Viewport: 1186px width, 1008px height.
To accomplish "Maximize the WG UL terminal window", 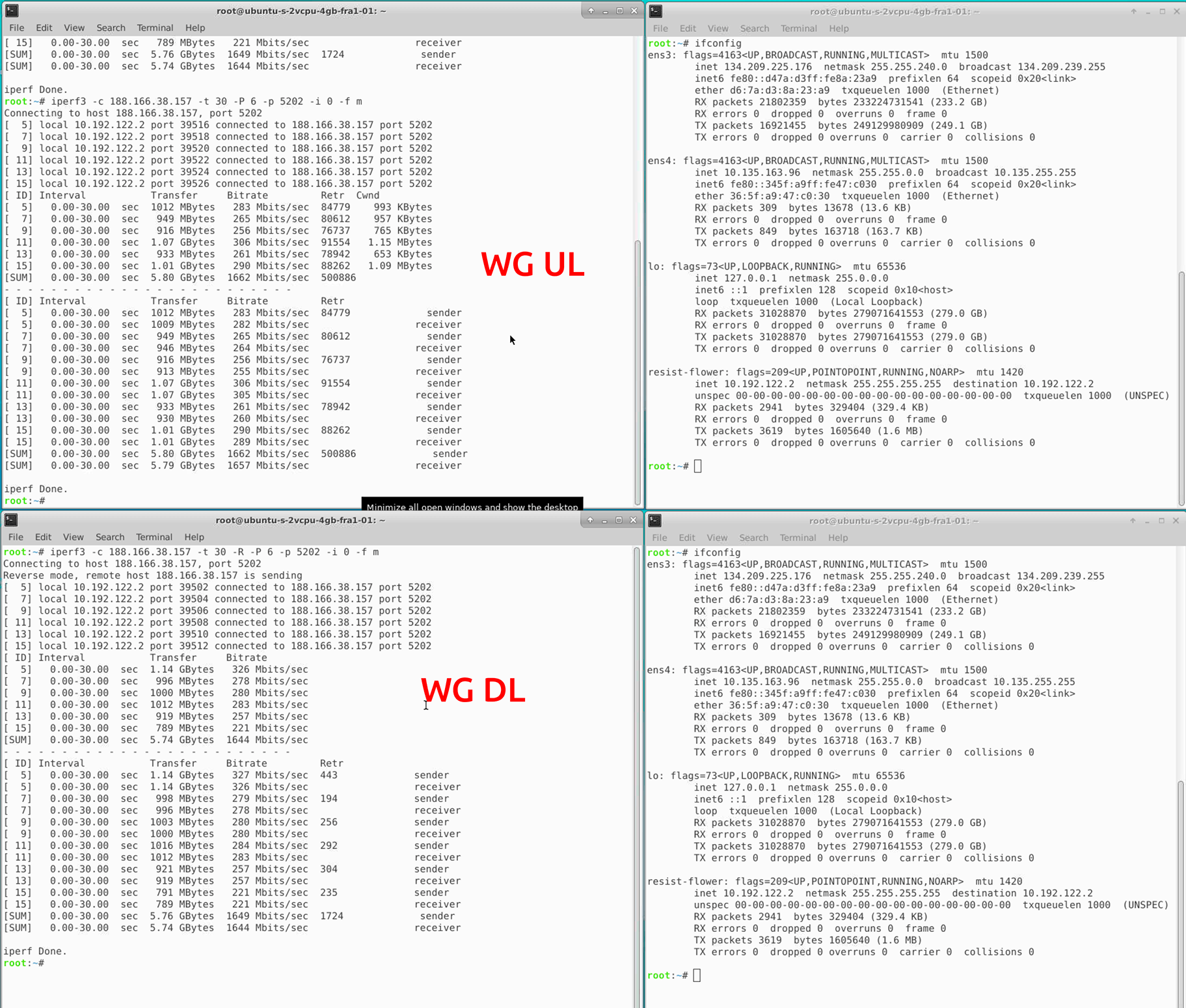I will pyautogui.click(x=619, y=10).
